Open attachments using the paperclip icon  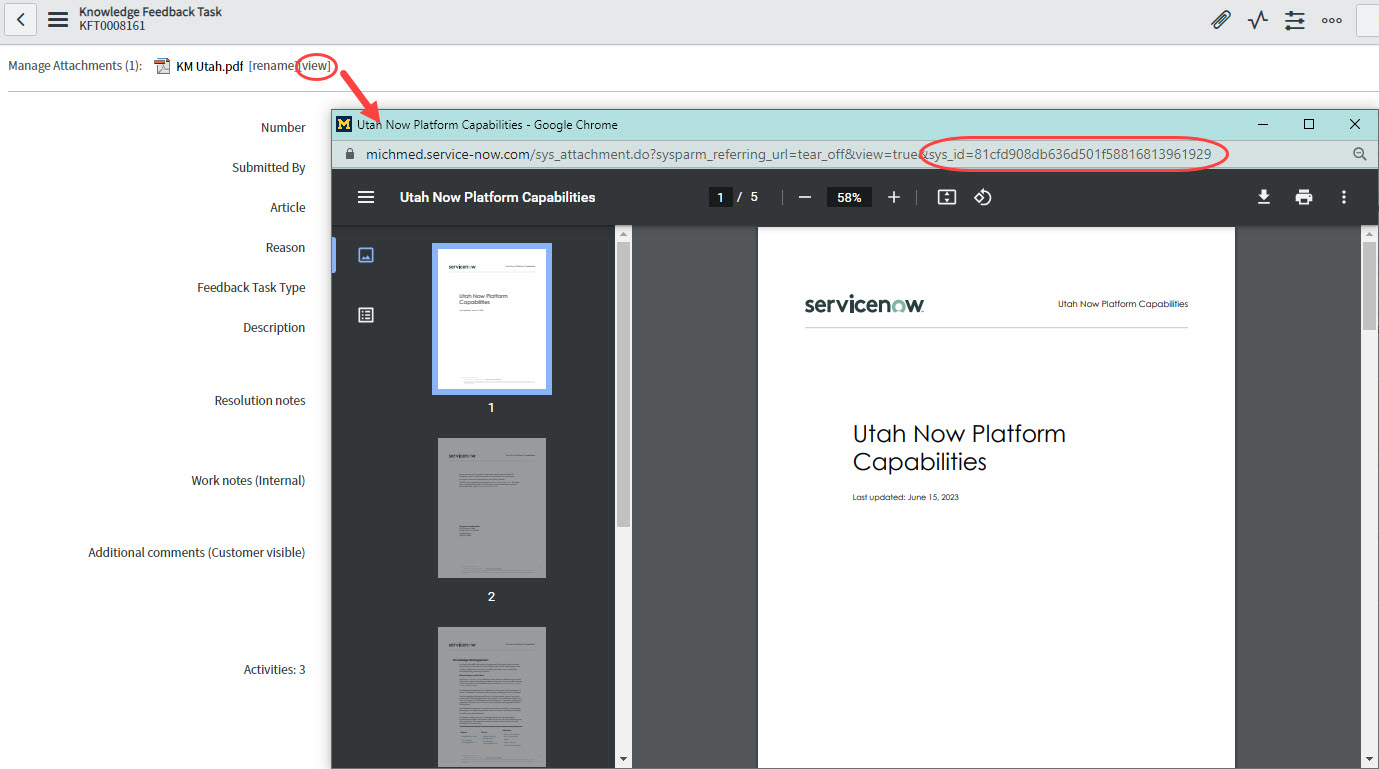tap(1220, 20)
